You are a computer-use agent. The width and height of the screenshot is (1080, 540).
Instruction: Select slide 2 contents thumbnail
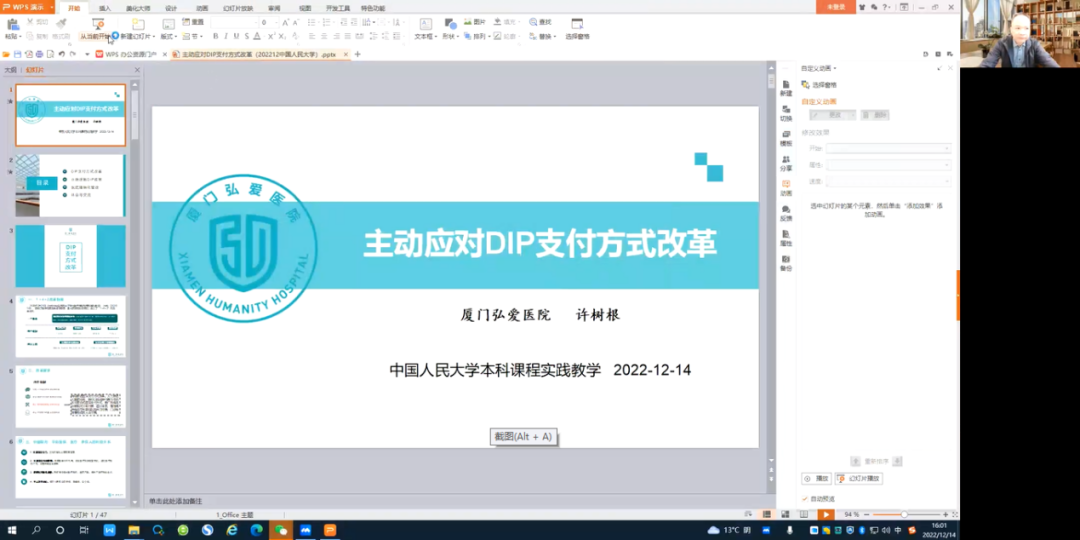pos(70,186)
